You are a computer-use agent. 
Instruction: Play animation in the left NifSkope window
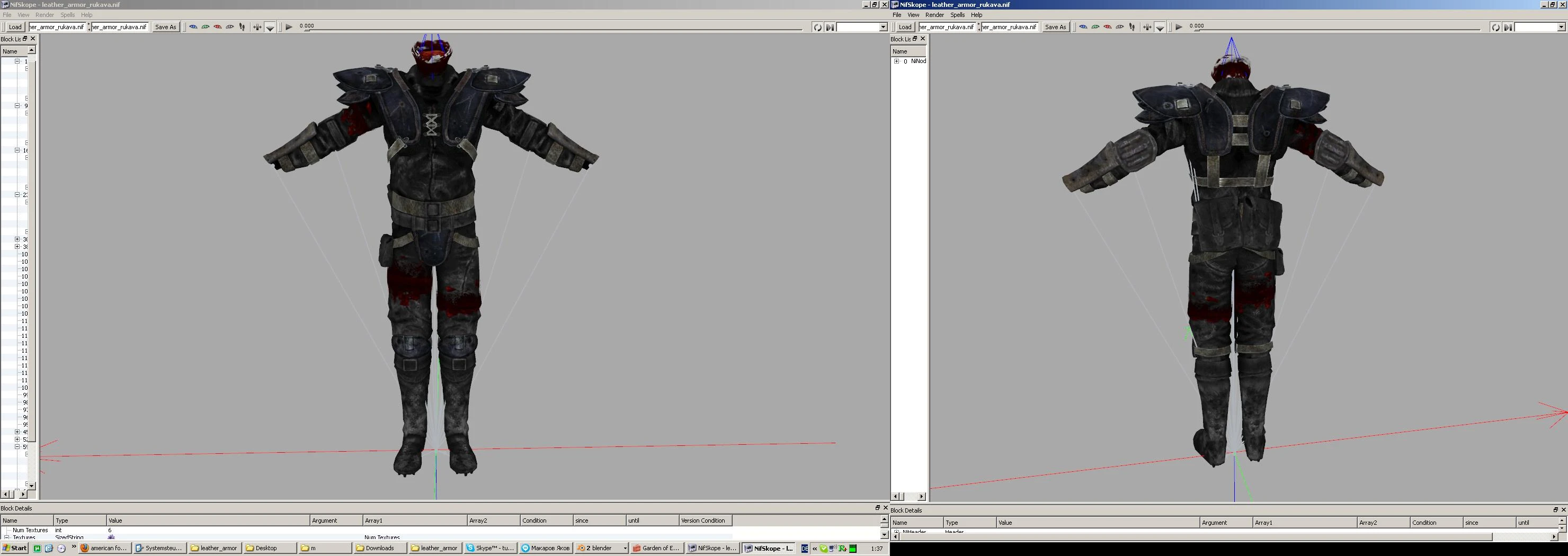coord(289,27)
